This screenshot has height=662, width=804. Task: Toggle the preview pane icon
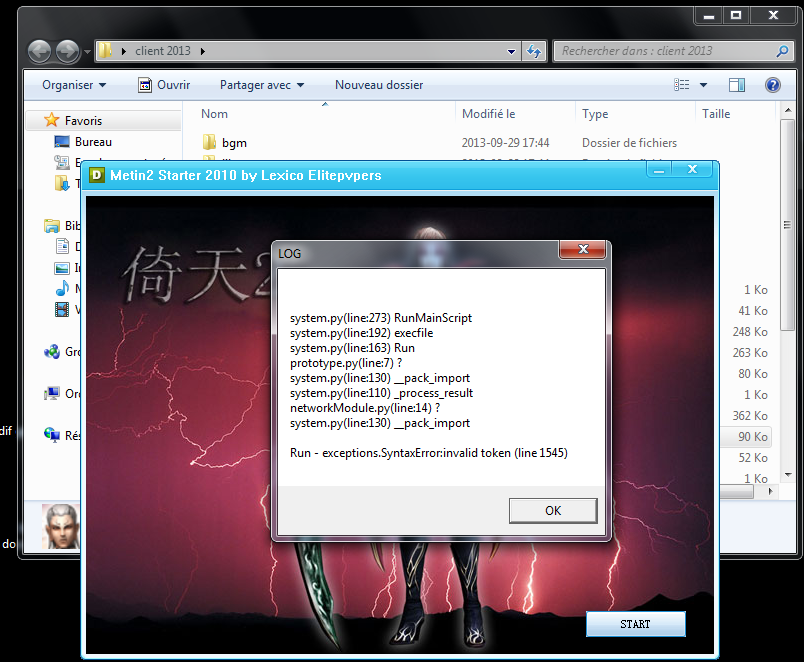coord(737,85)
